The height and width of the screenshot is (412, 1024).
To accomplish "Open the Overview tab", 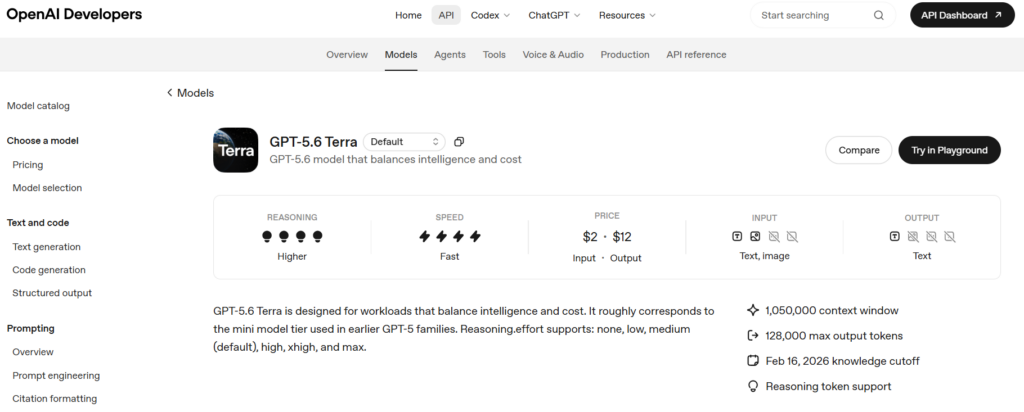I will coord(347,55).
